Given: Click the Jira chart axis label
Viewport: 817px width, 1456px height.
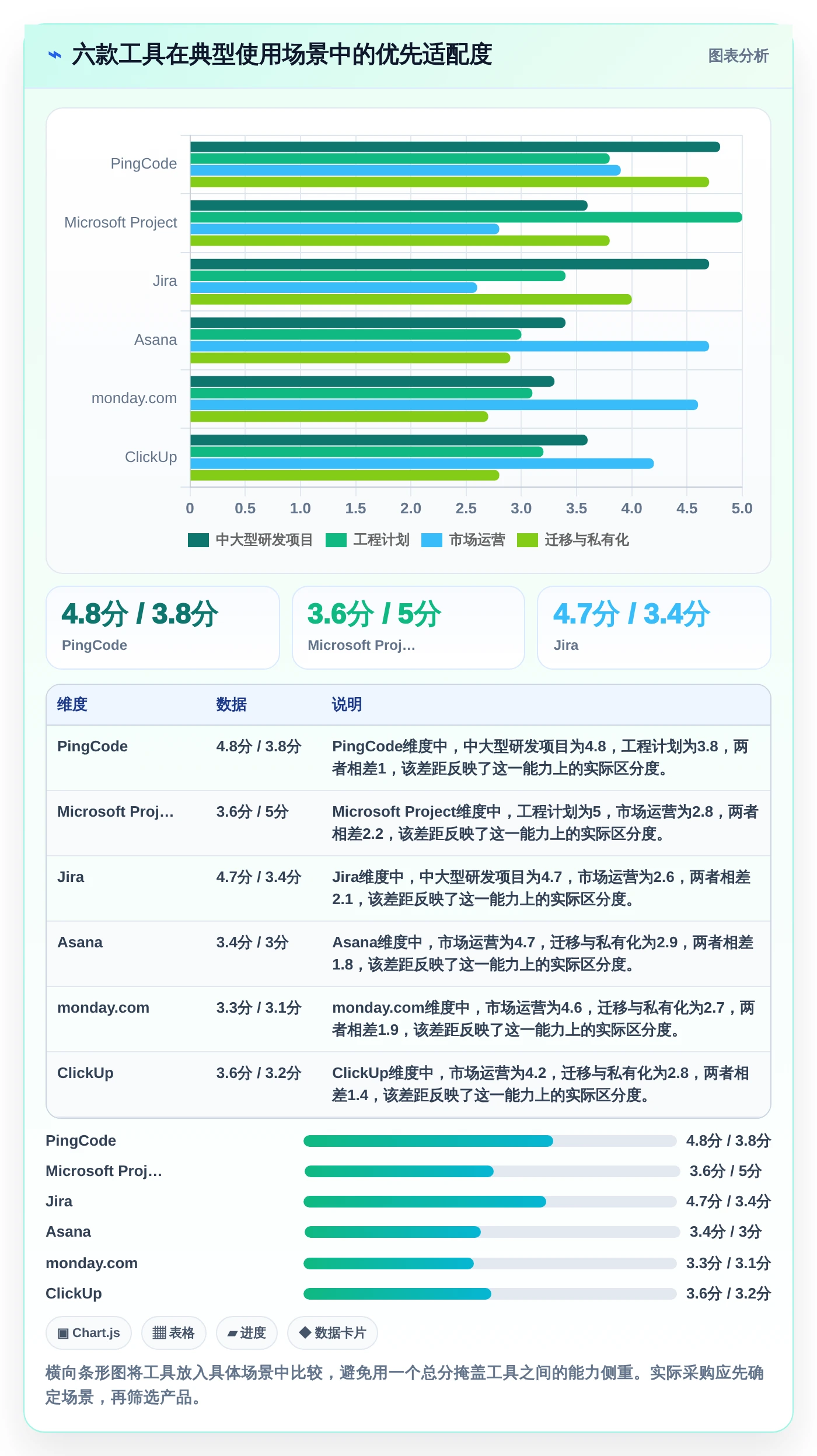Looking at the screenshot, I should (165, 281).
